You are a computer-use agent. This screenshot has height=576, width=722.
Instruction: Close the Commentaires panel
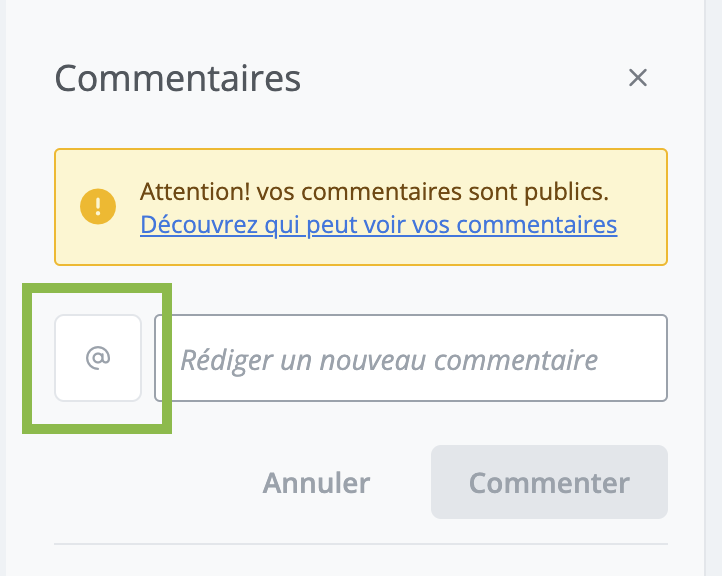[x=638, y=78]
